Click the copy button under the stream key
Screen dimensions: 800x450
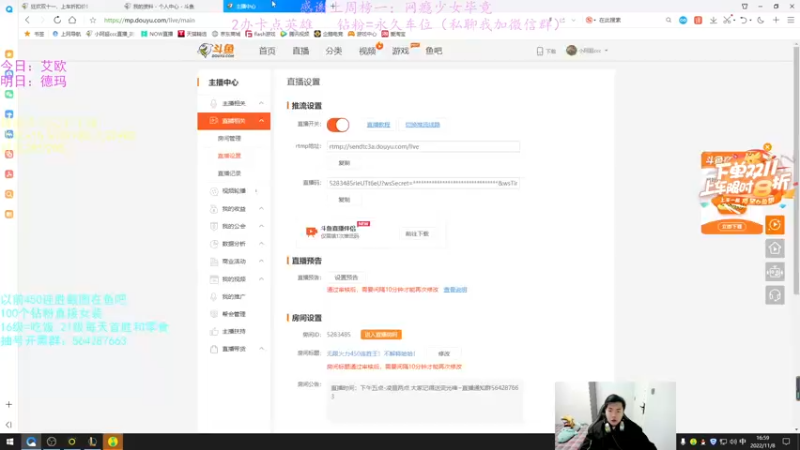pos(344,199)
